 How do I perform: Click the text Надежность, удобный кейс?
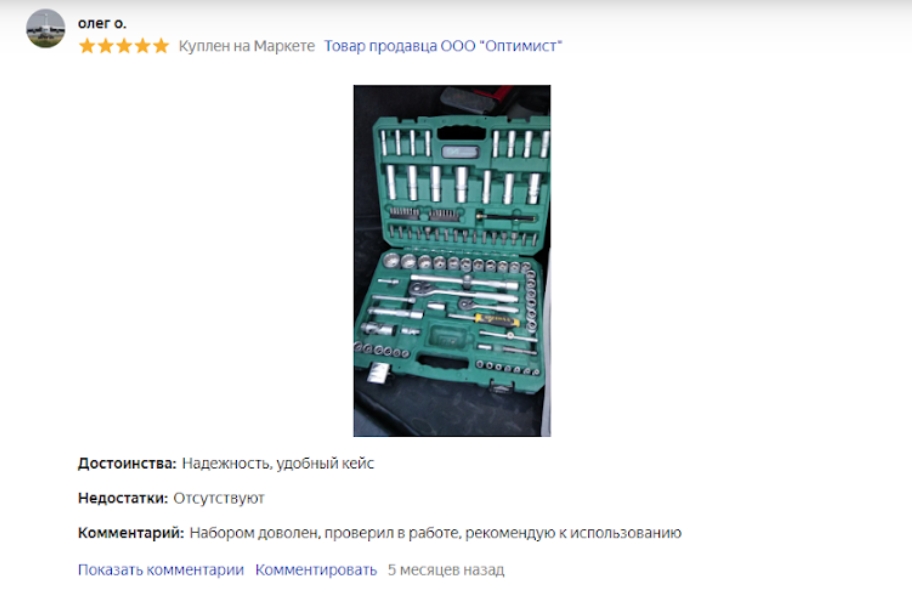click(x=278, y=463)
